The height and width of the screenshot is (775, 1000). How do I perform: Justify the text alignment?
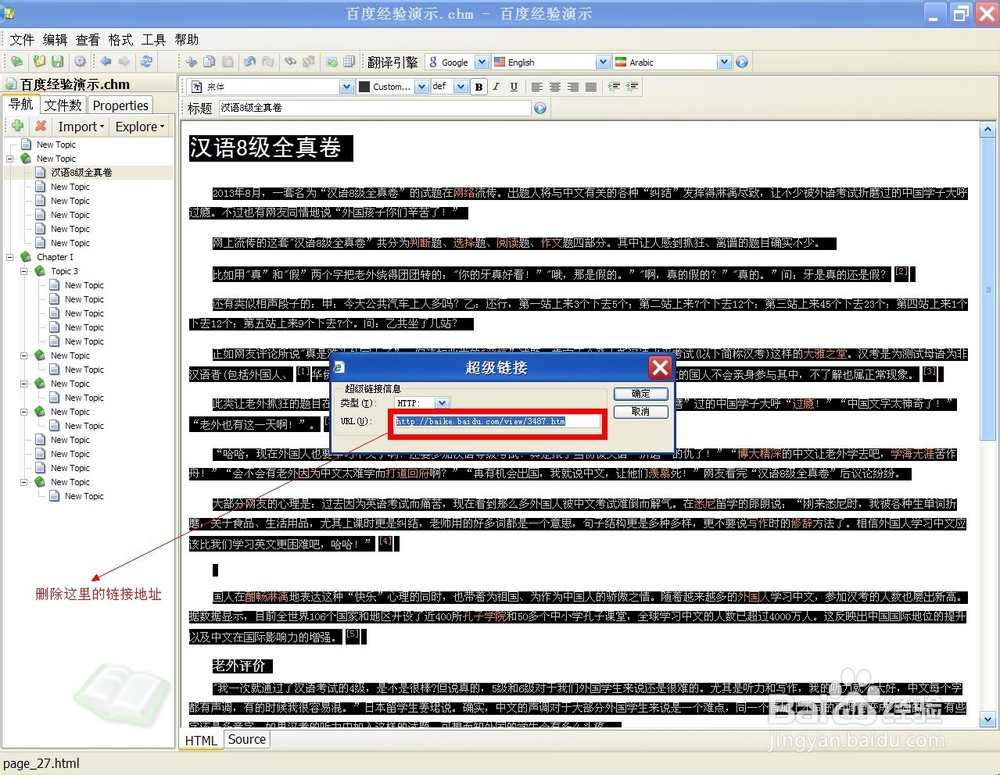point(591,87)
